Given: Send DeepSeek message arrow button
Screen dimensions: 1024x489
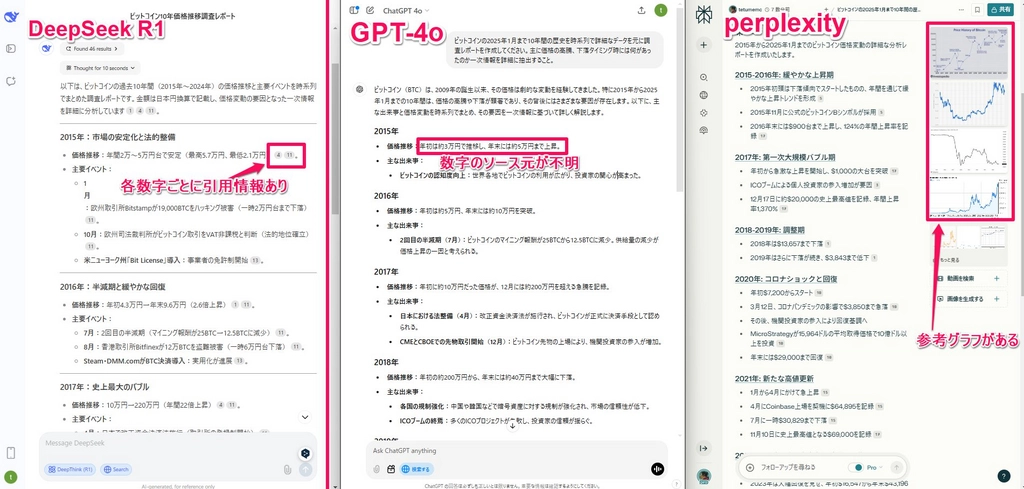Looking at the screenshot, I should click(x=306, y=469).
